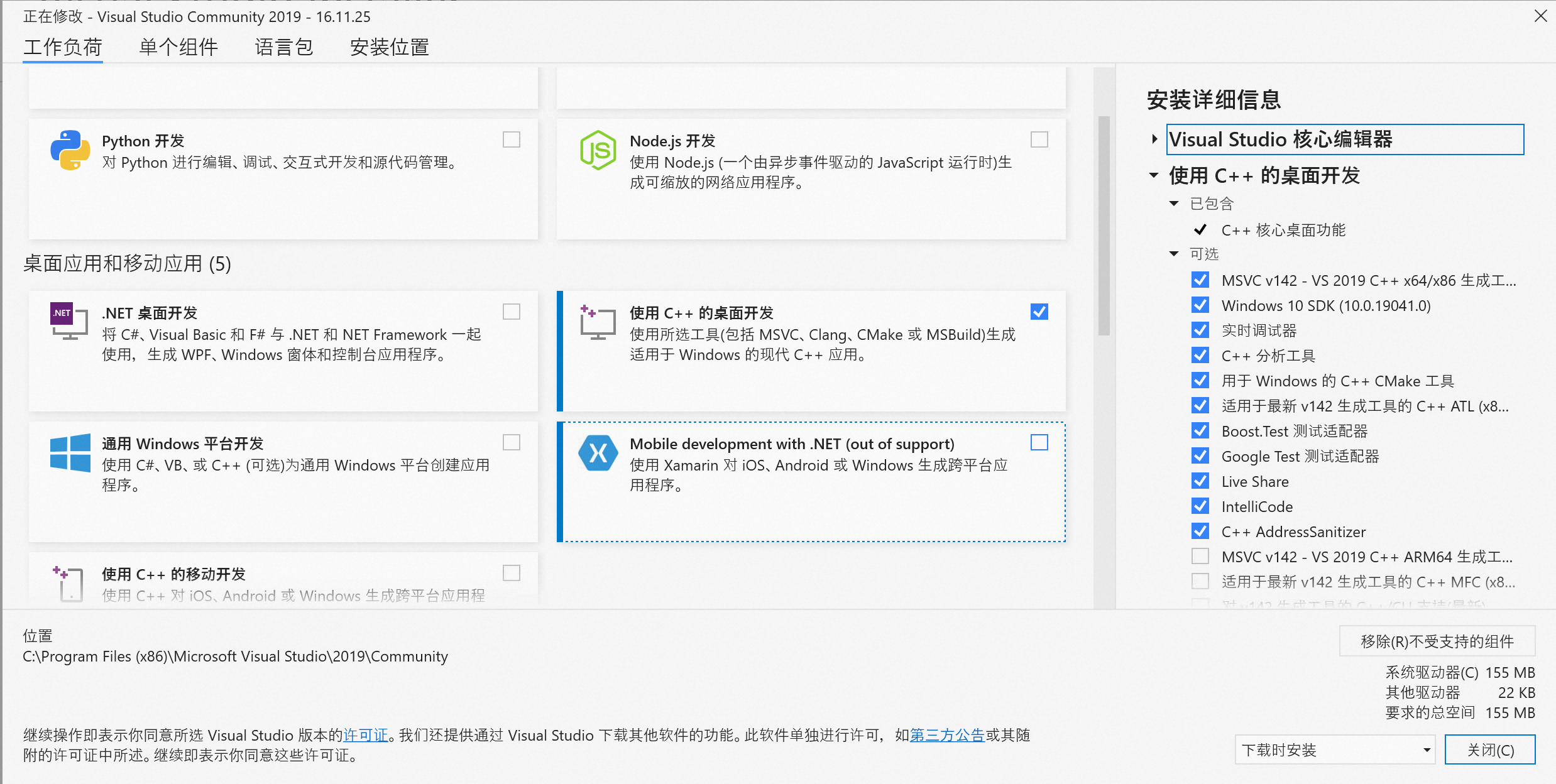Click the 关闭(C) button
Image resolution: width=1556 pixels, height=784 pixels.
click(1490, 749)
